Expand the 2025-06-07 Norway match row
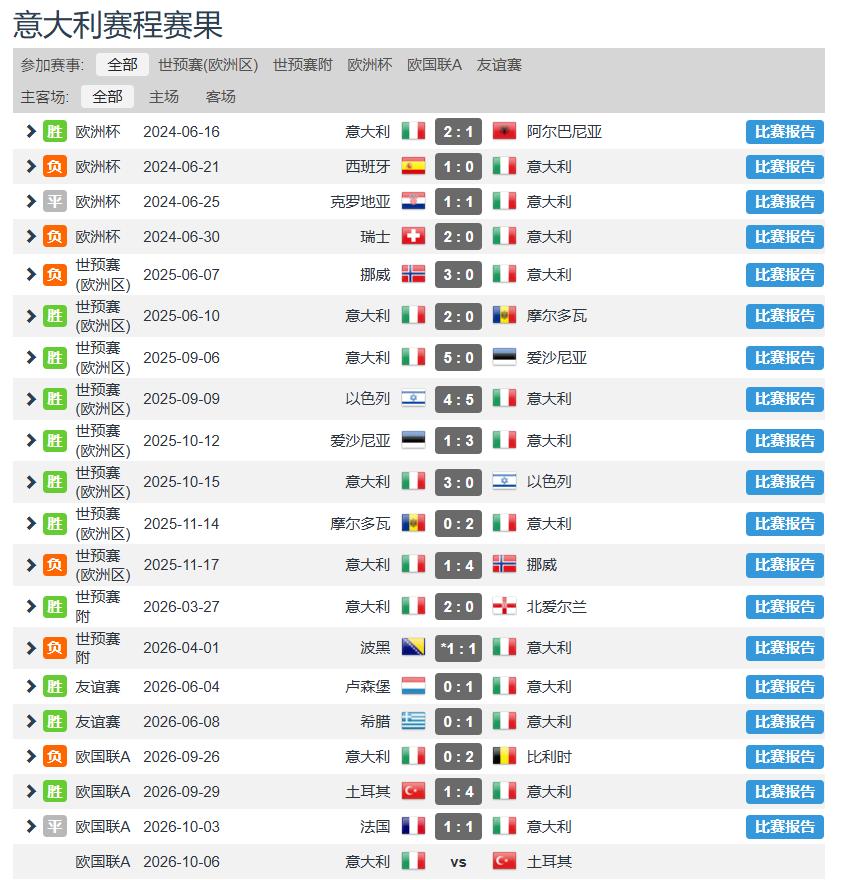 31,274
